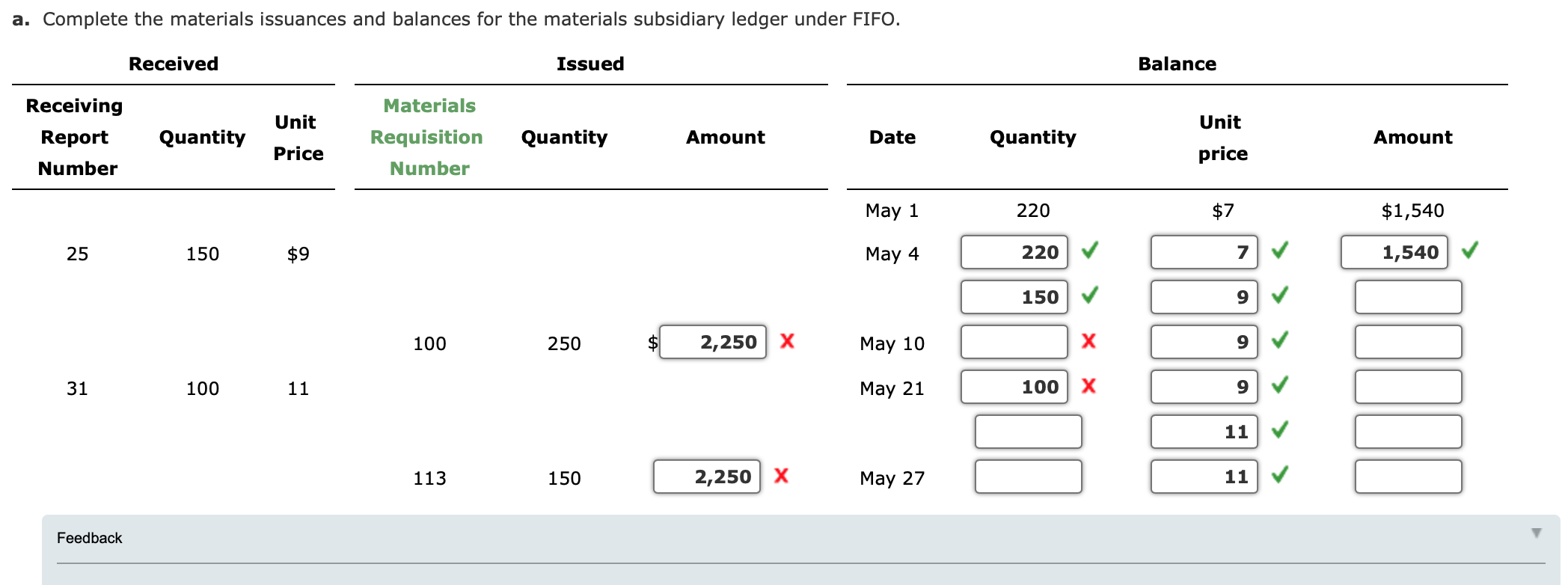Click the green checkmark next to unit price 7

(1279, 252)
